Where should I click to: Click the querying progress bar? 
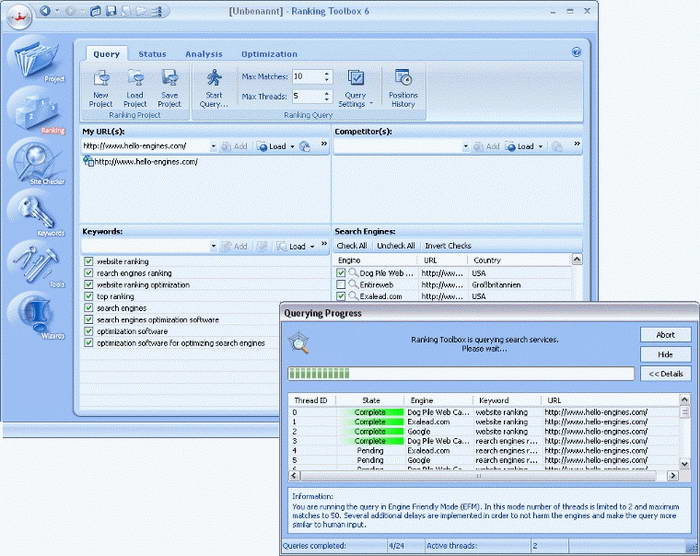click(x=461, y=374)
